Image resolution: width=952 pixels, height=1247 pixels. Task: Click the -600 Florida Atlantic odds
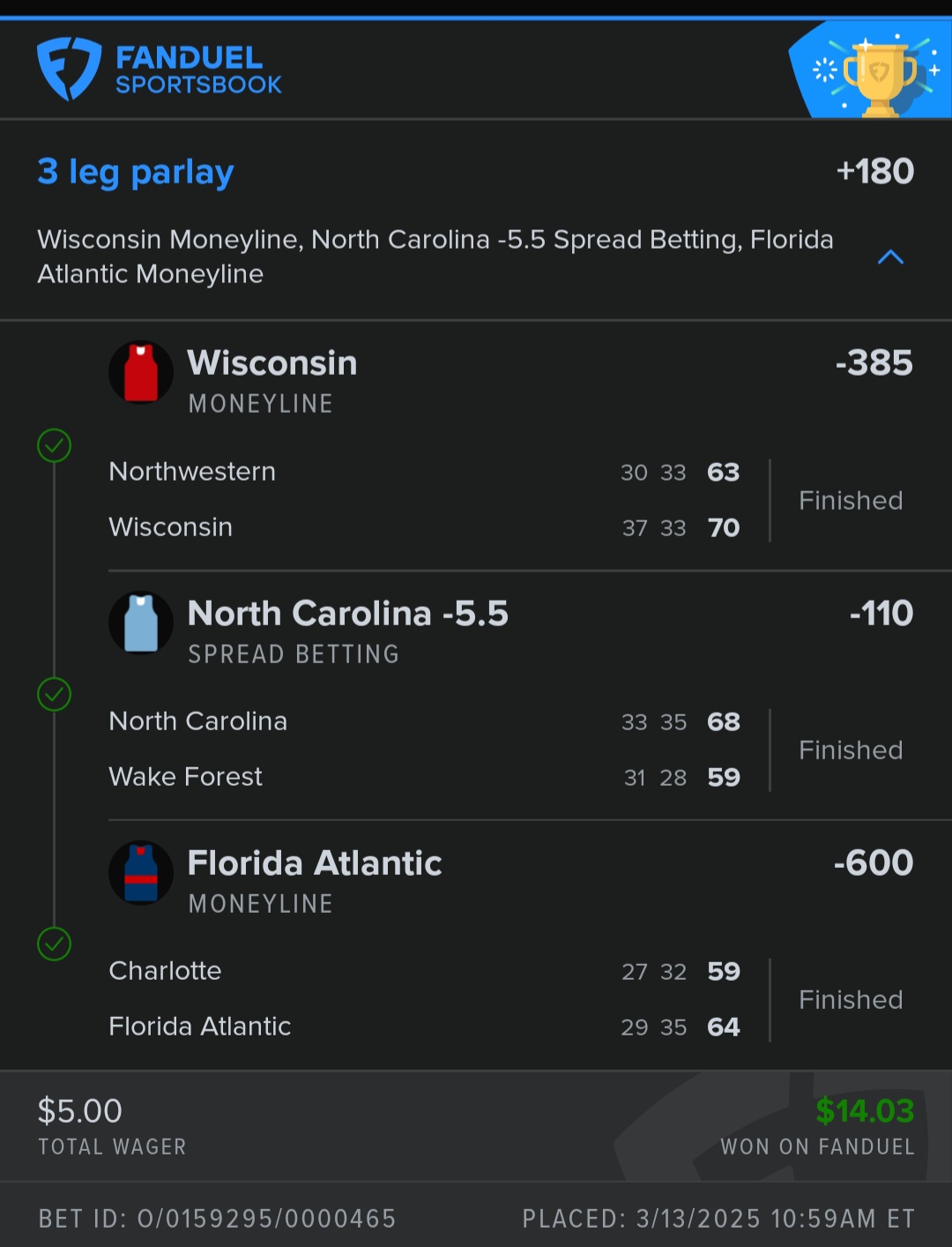(x=873, y=863)
